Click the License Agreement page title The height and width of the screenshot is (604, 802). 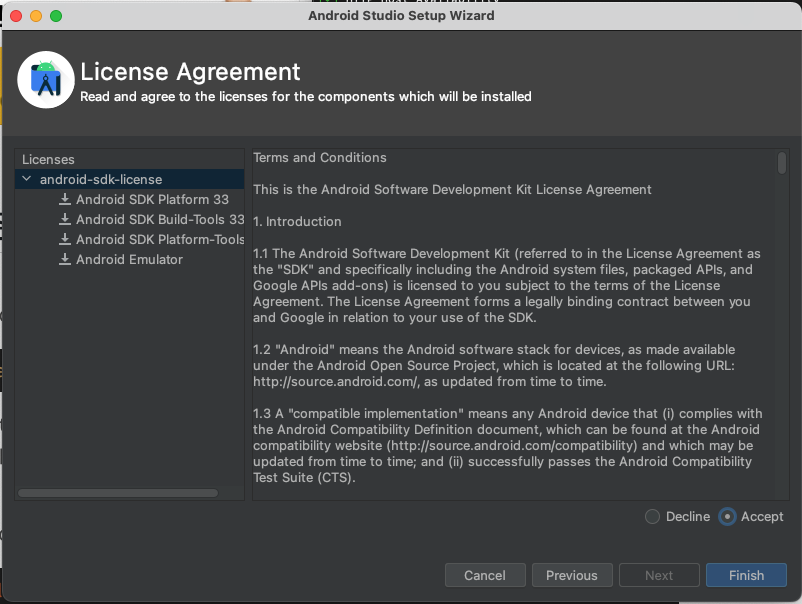click(190, 72)
